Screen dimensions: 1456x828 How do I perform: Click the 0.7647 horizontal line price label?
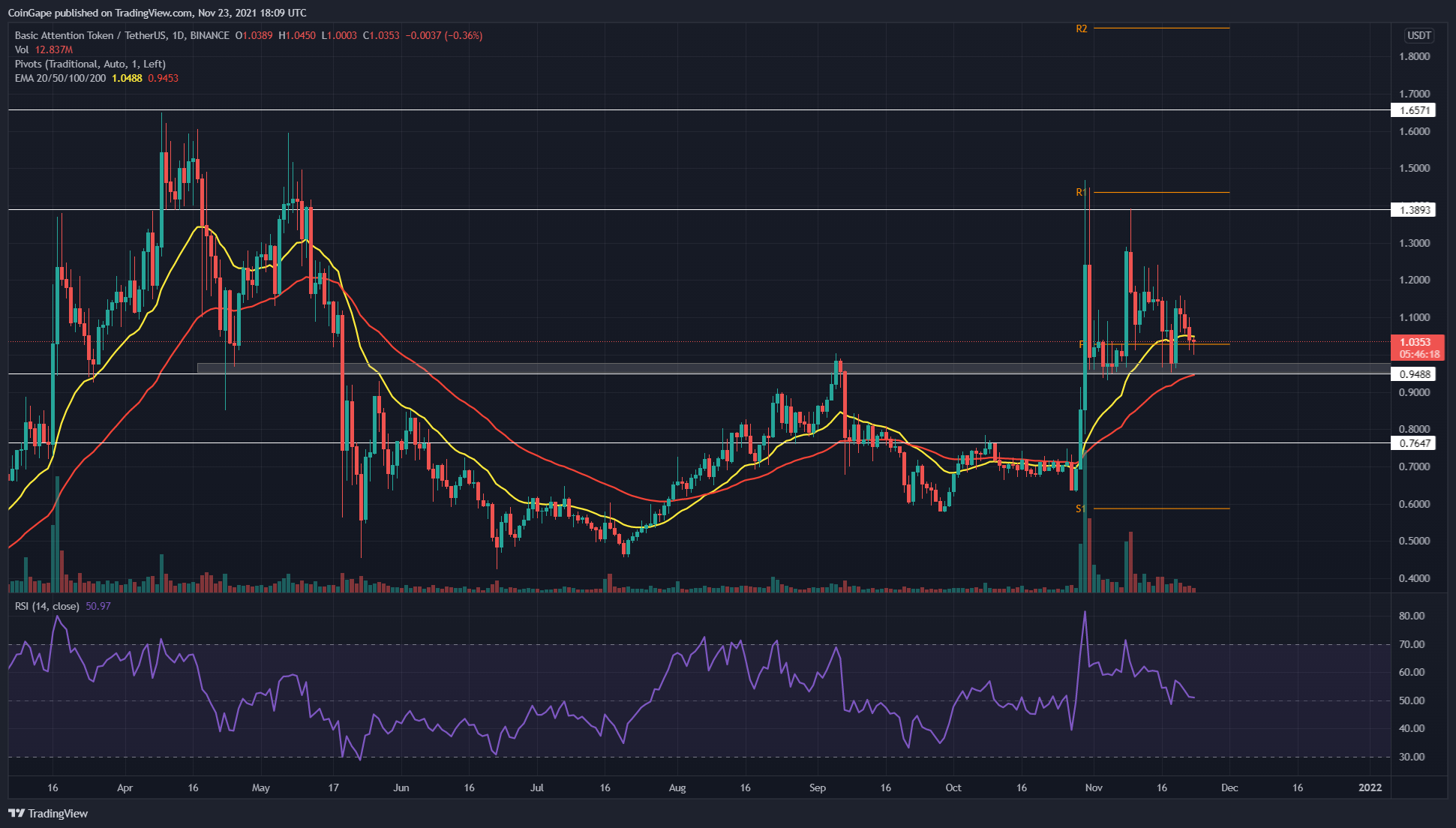click(x=1413, y=443)
